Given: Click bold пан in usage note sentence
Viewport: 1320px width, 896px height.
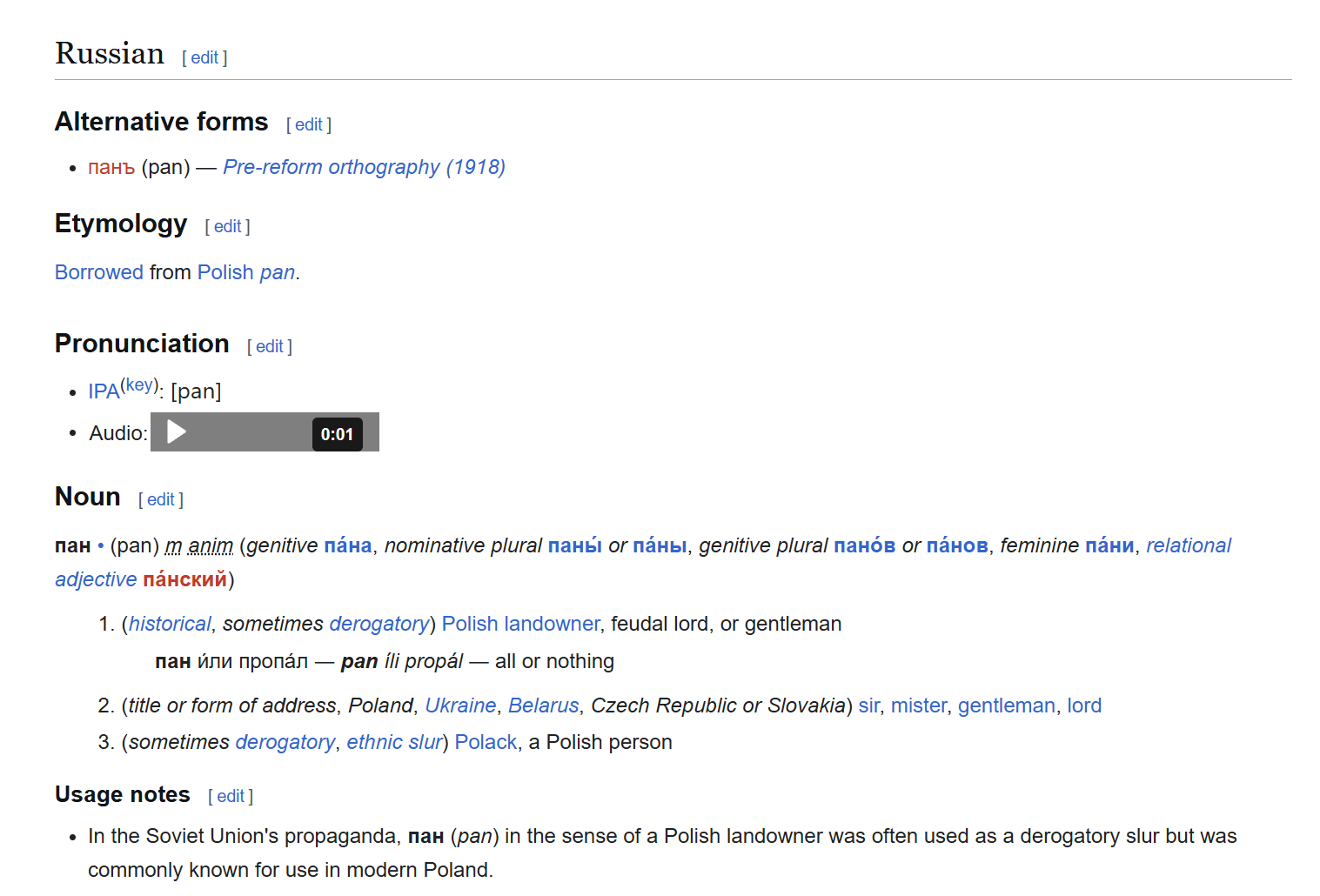Looking at the screenshot, I should pos(425,837).
